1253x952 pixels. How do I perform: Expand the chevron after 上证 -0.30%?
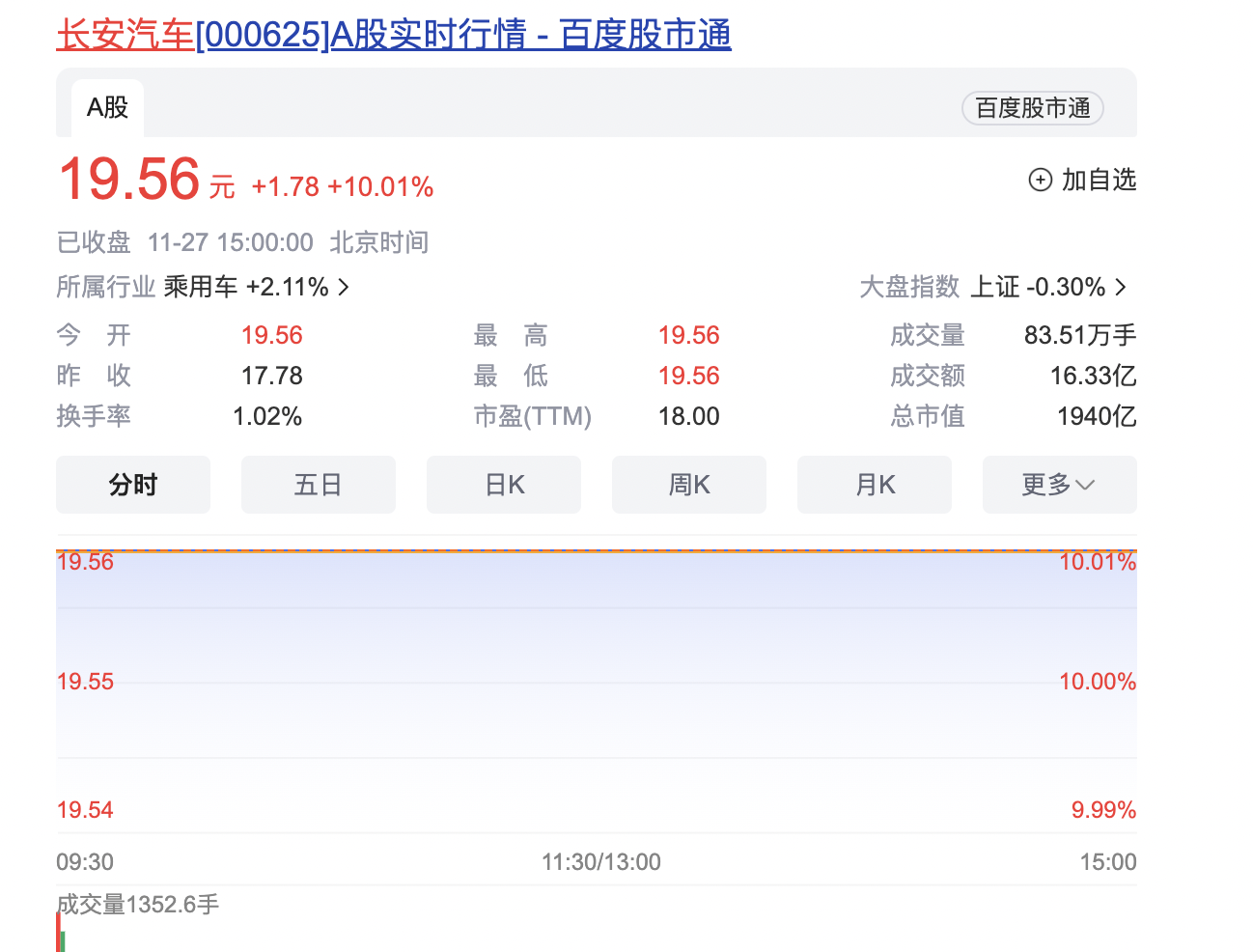click(x=1121, y=287)
